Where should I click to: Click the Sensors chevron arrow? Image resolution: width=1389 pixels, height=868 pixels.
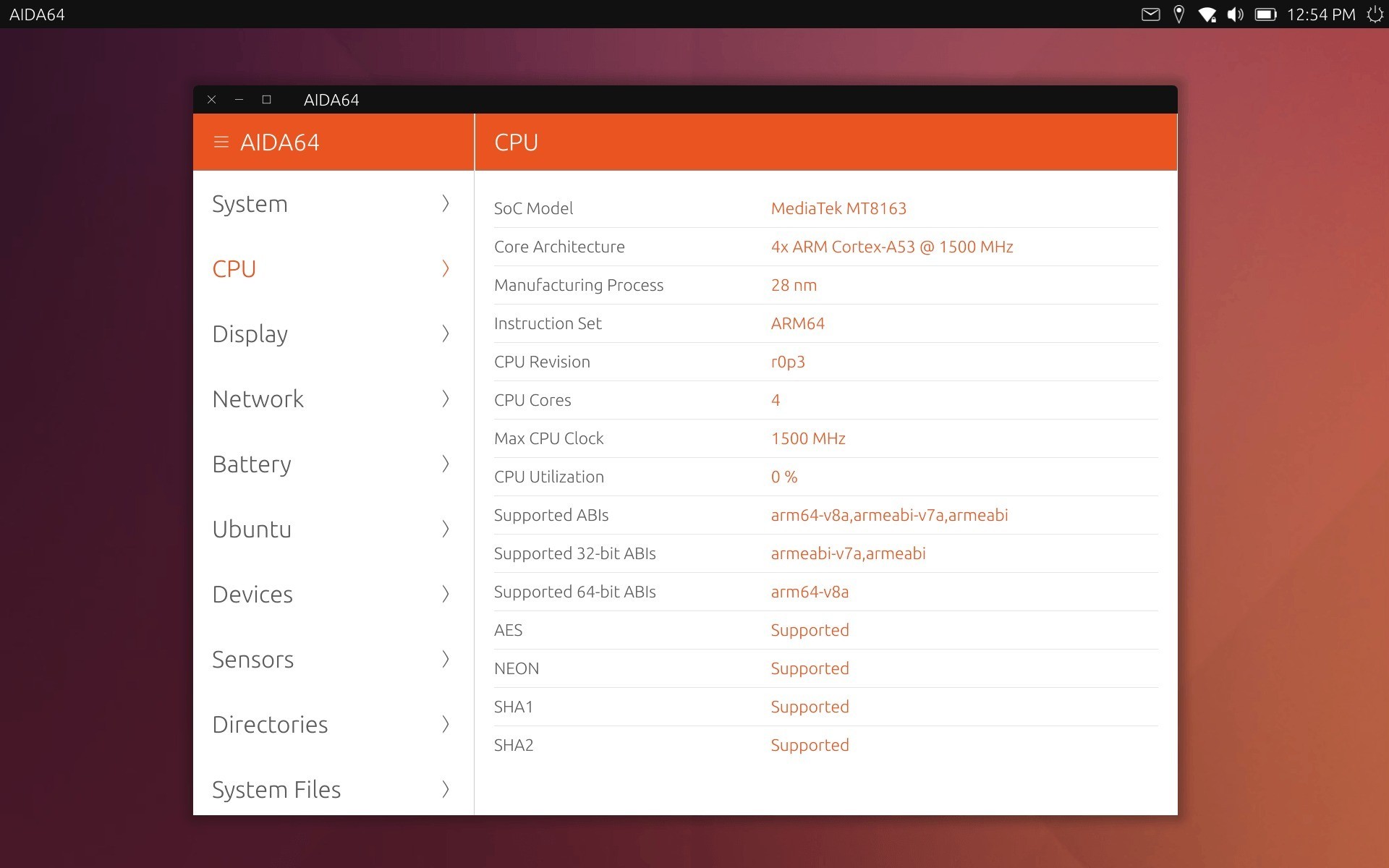pos(446,660)
